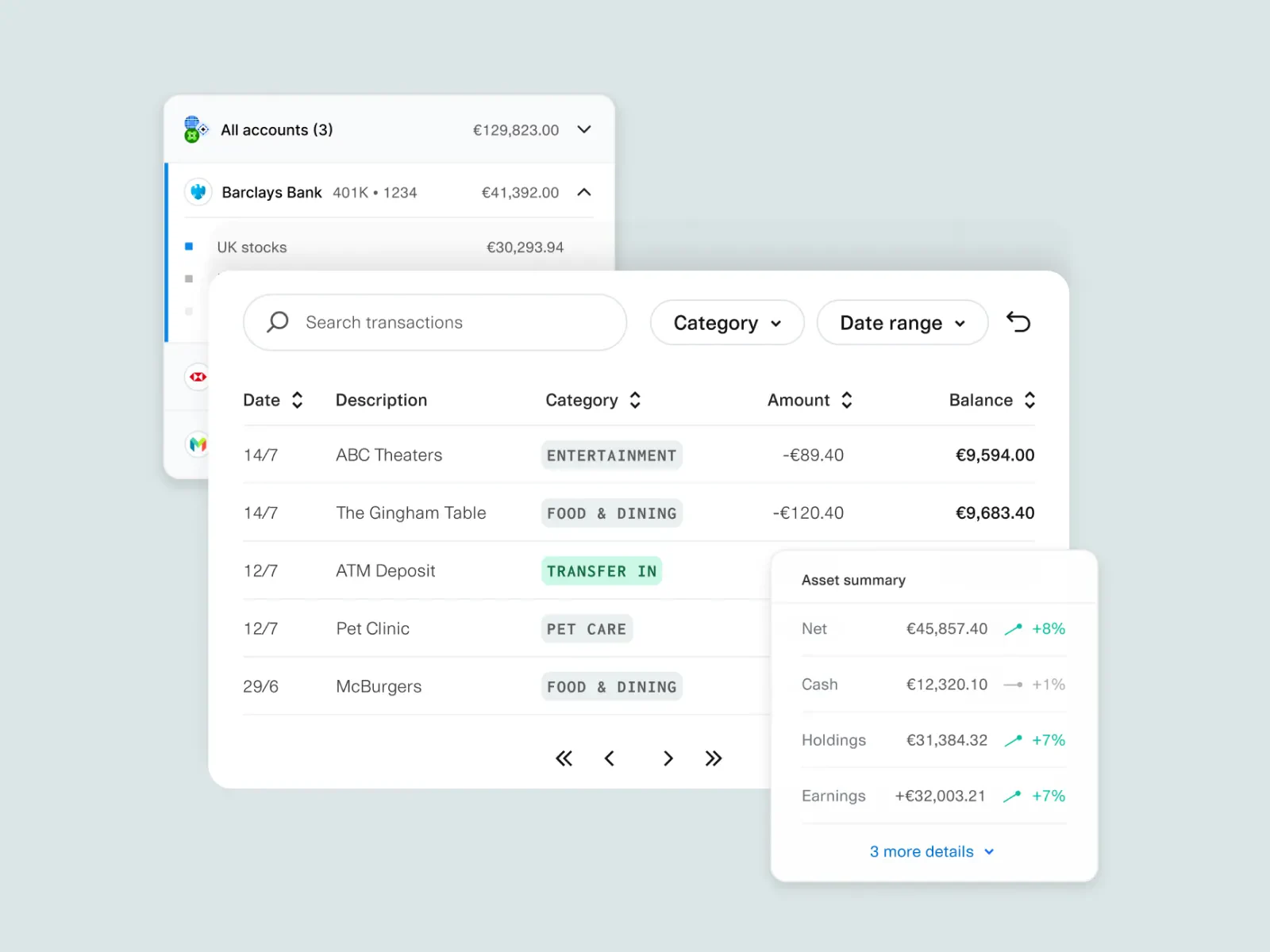Expand 3 more details in Asset summary

coord(932,851)
